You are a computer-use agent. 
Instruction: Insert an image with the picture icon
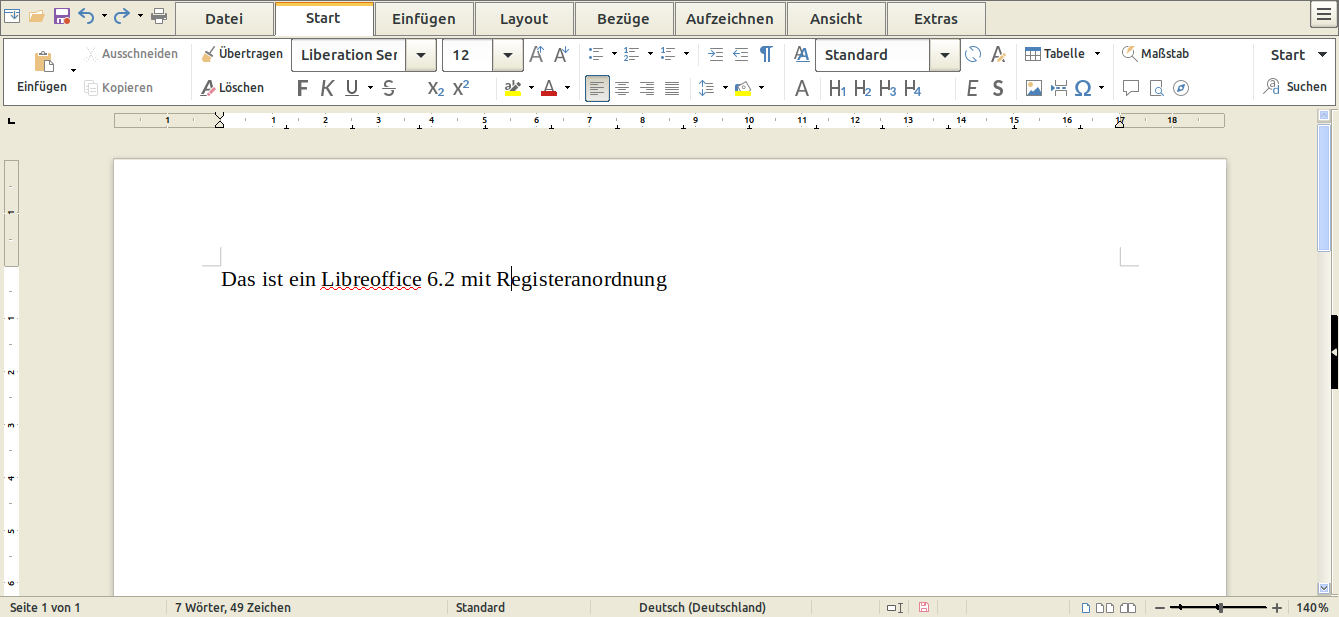click(x=1034, y=88)
